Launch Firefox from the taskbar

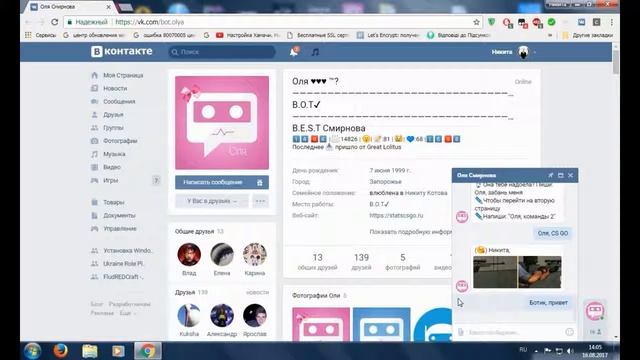coord(61,351)
